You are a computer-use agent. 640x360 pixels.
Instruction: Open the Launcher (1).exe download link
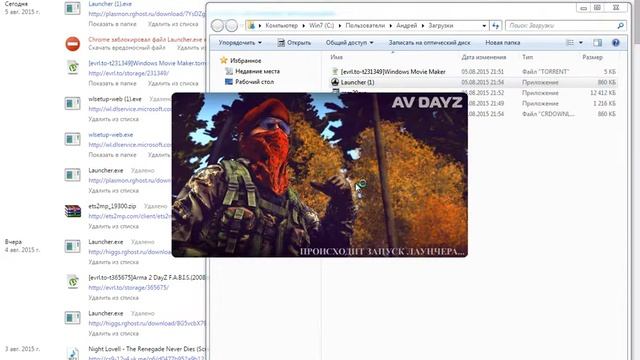(x=110, y=4)
